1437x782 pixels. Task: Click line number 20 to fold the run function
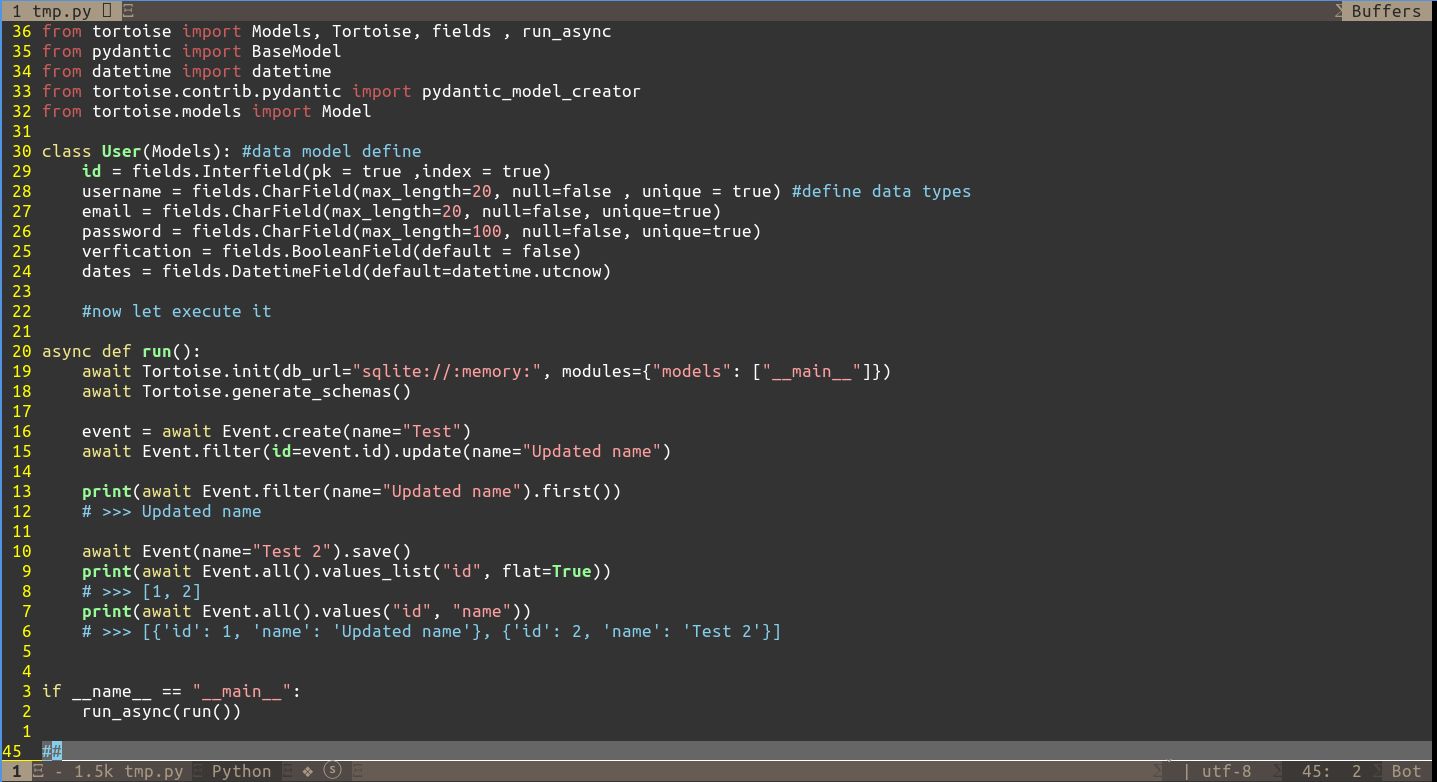point(22,351)
